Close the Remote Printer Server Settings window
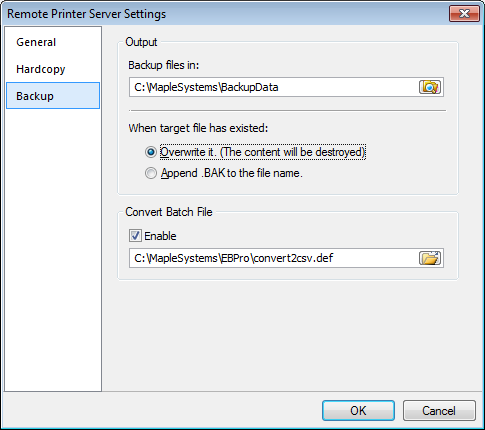The image size is (485, 430). tap(464, 13)
